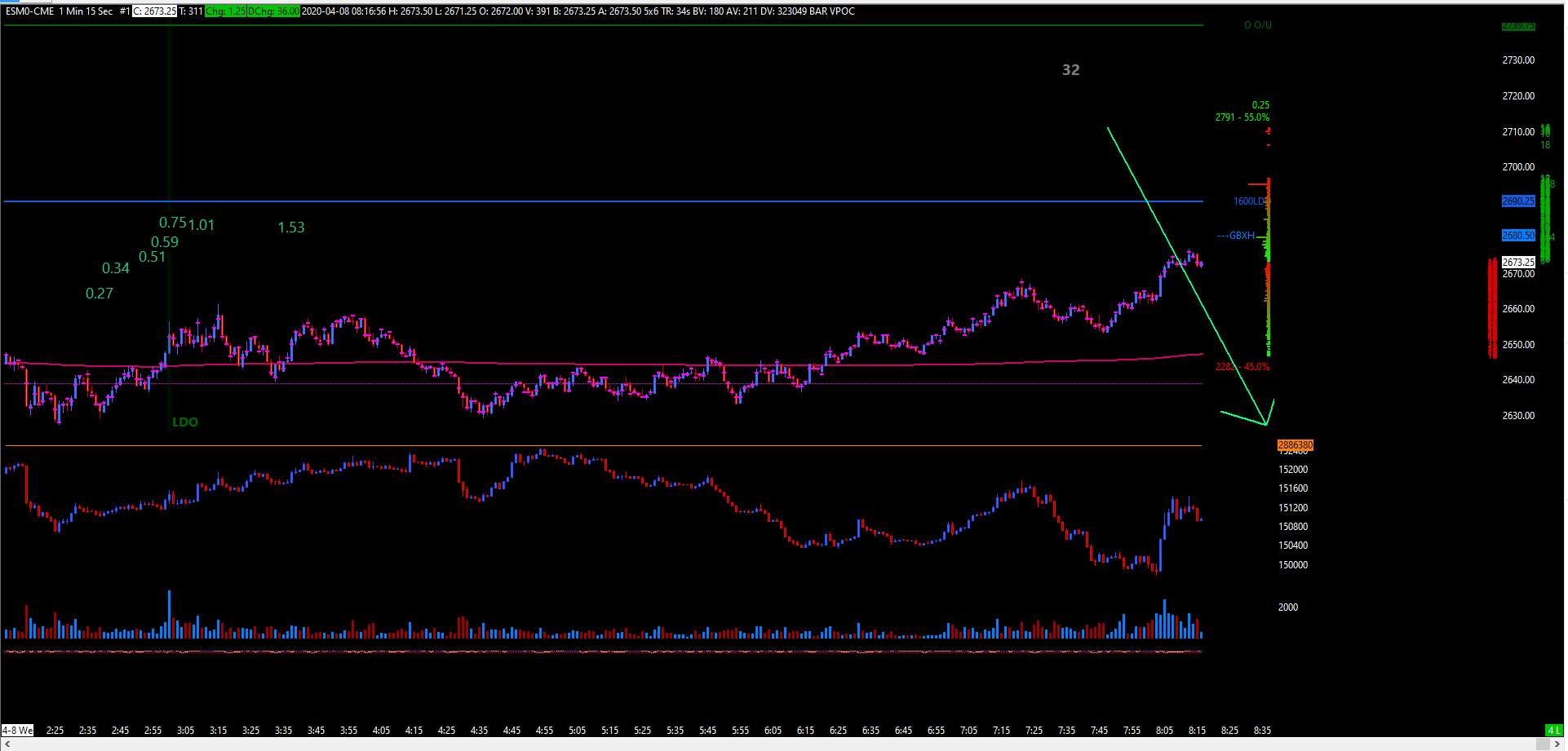Select the green arrow drawing tip
Image resolution: width=1568 pixels, height=751 pixels.
(1266, 424)
